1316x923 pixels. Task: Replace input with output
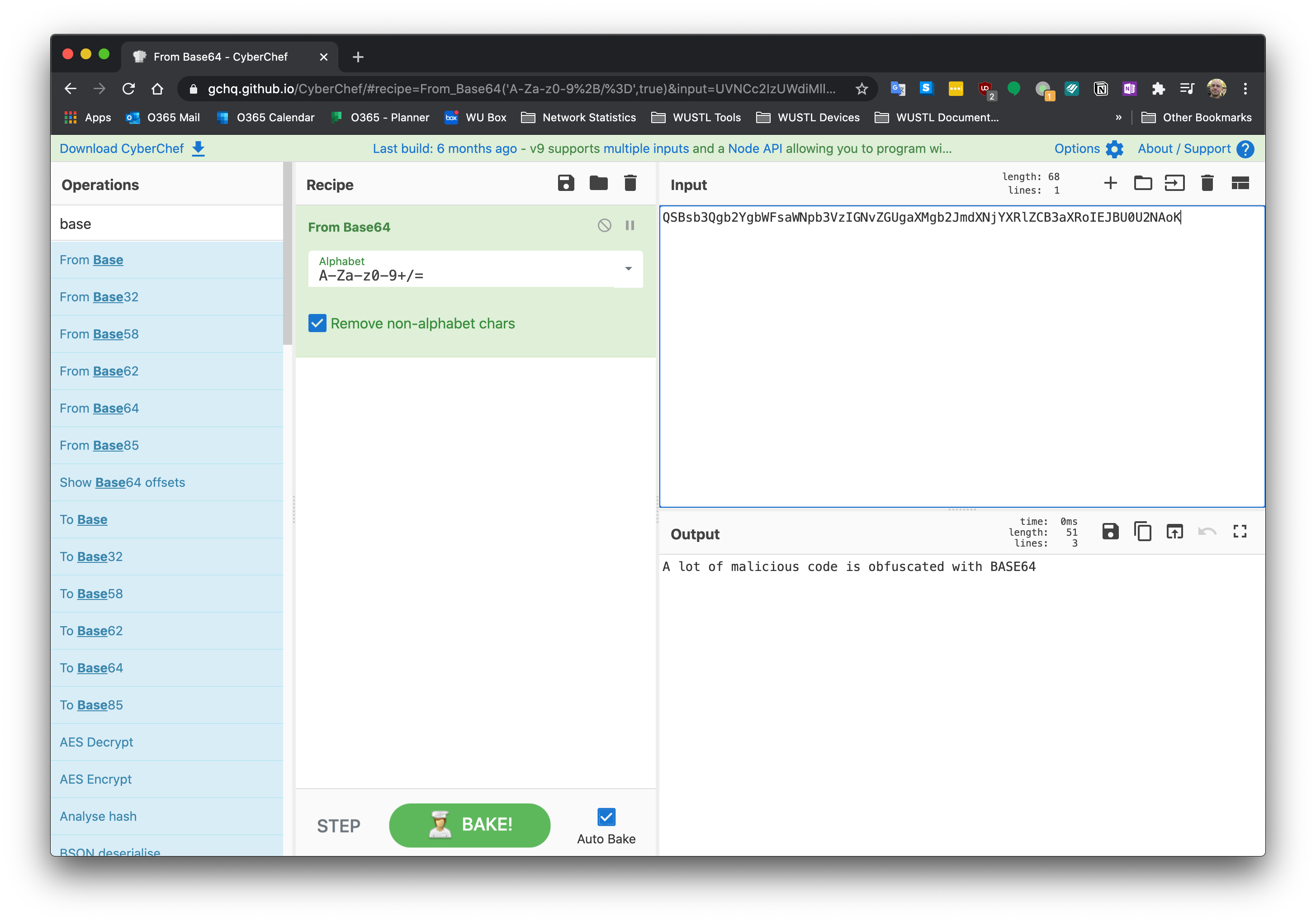click(1174, 532)
